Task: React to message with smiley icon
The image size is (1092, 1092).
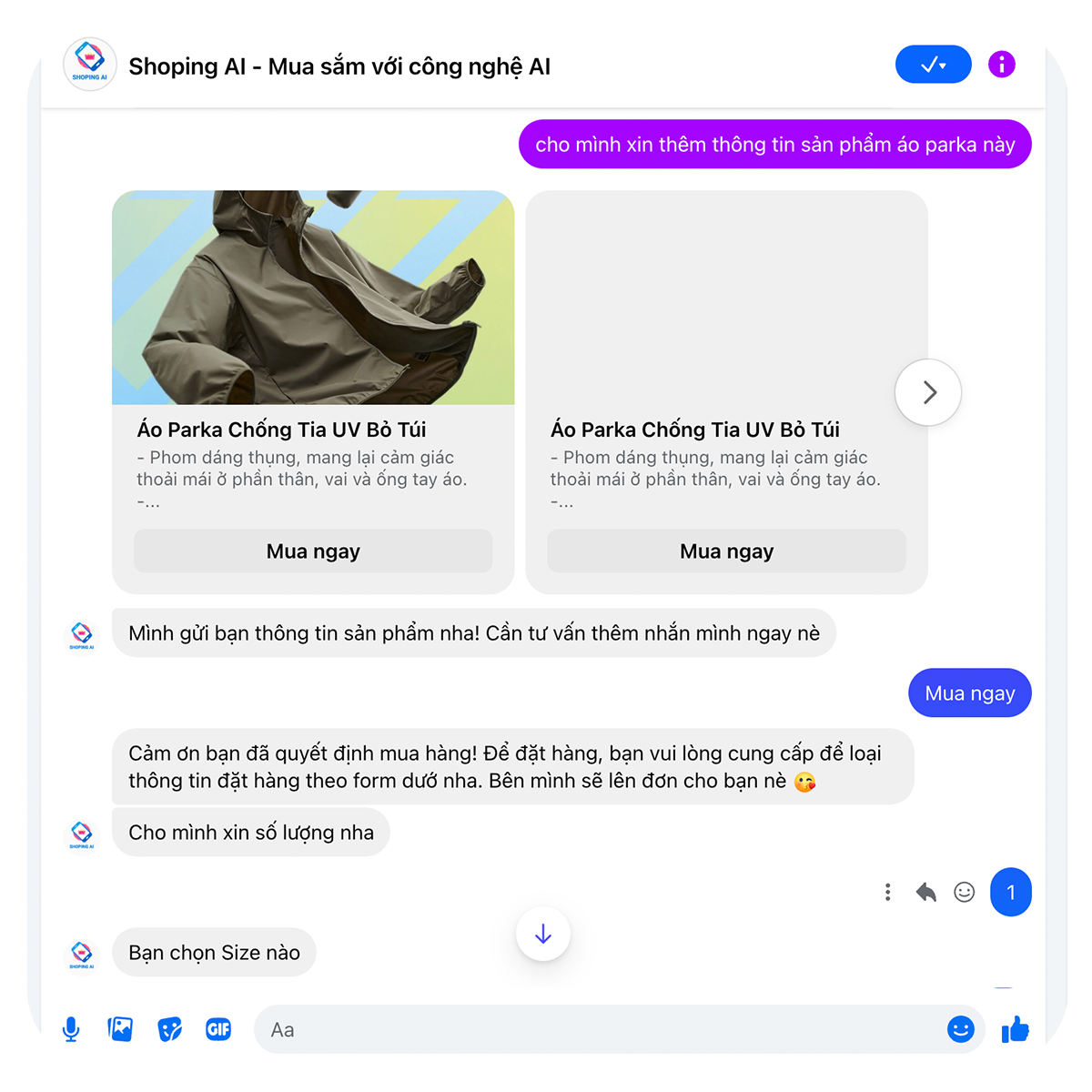Action: pos(965,892)
